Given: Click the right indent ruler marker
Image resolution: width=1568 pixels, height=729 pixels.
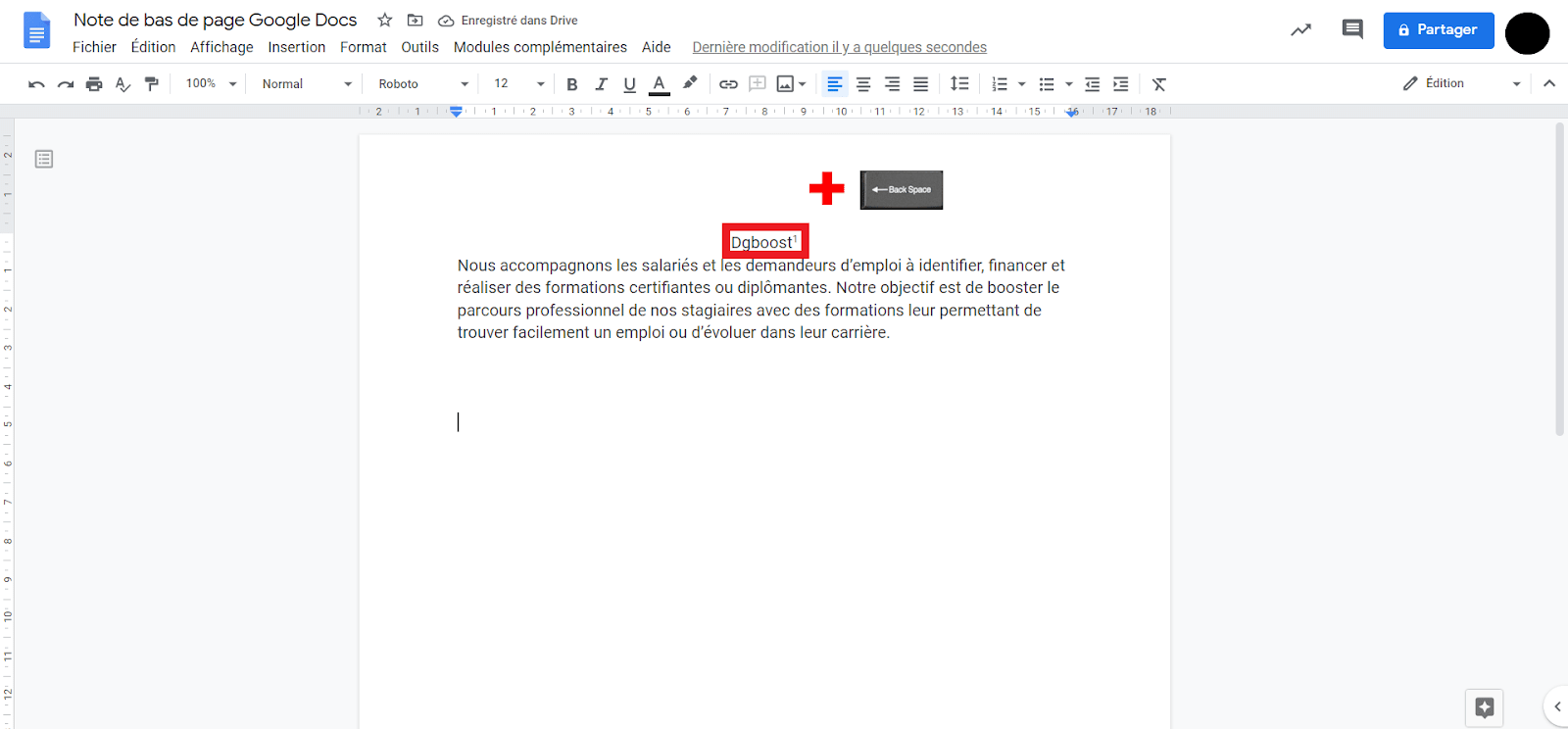Looking at the screenshot, I should pyautogui.click(x=1073, y=113).
